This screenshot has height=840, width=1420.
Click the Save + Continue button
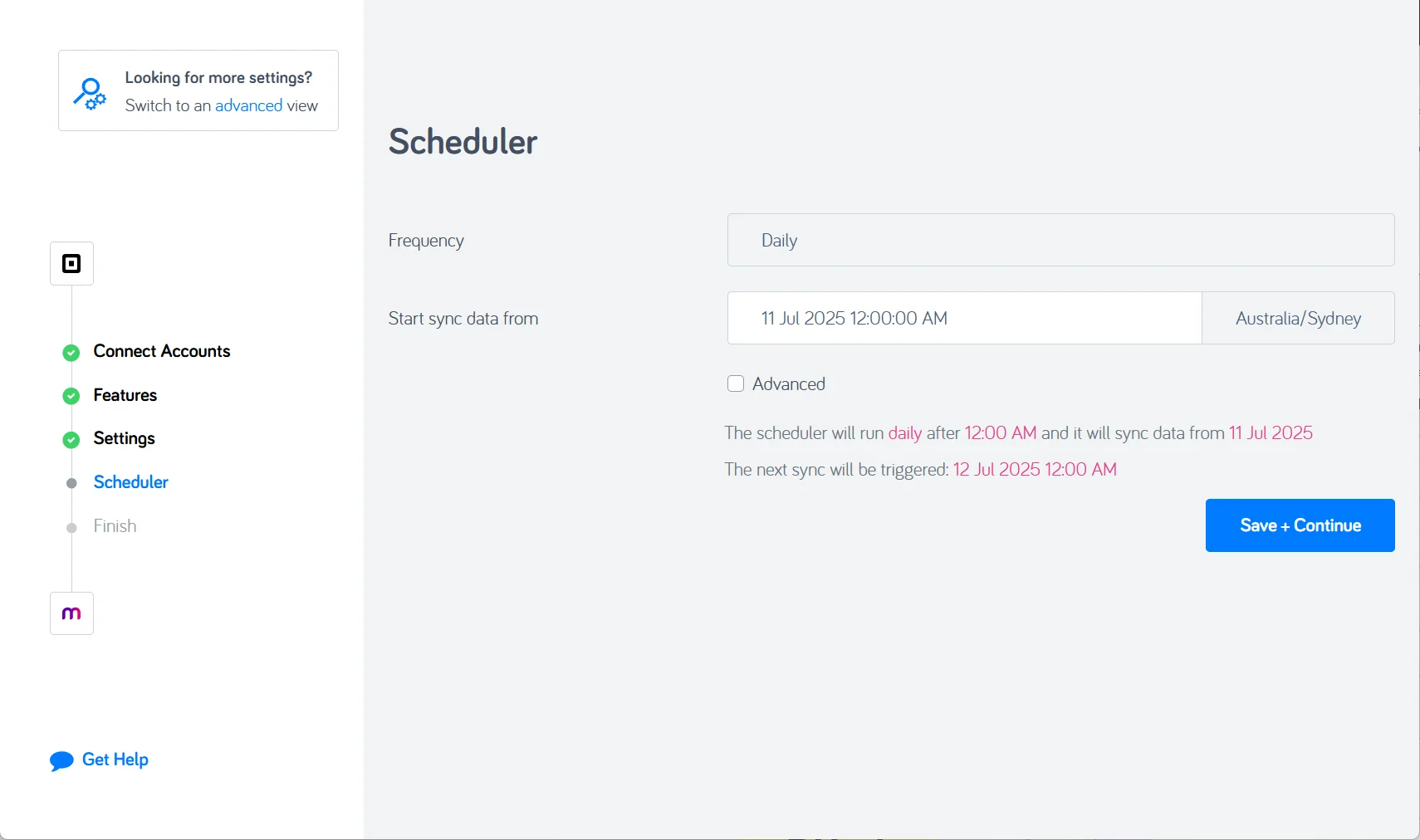1300,525
